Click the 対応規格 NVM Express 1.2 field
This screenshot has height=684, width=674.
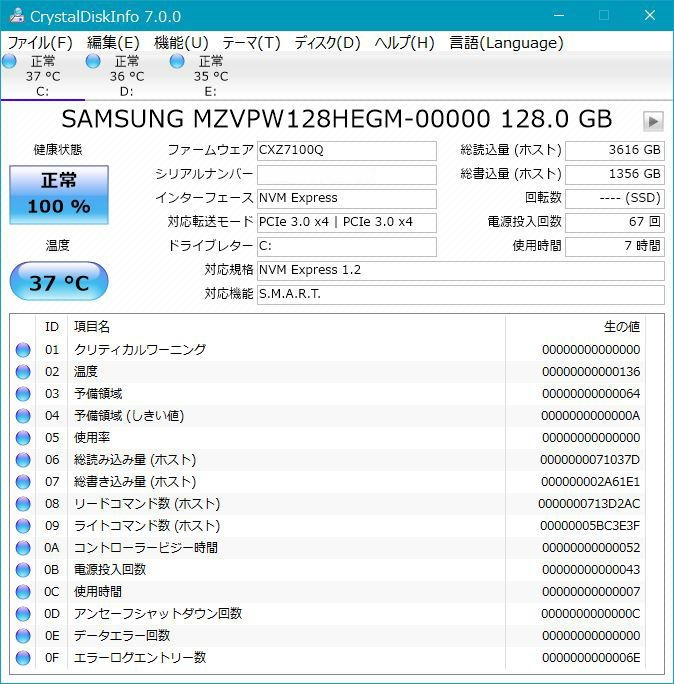coord(461,270)
